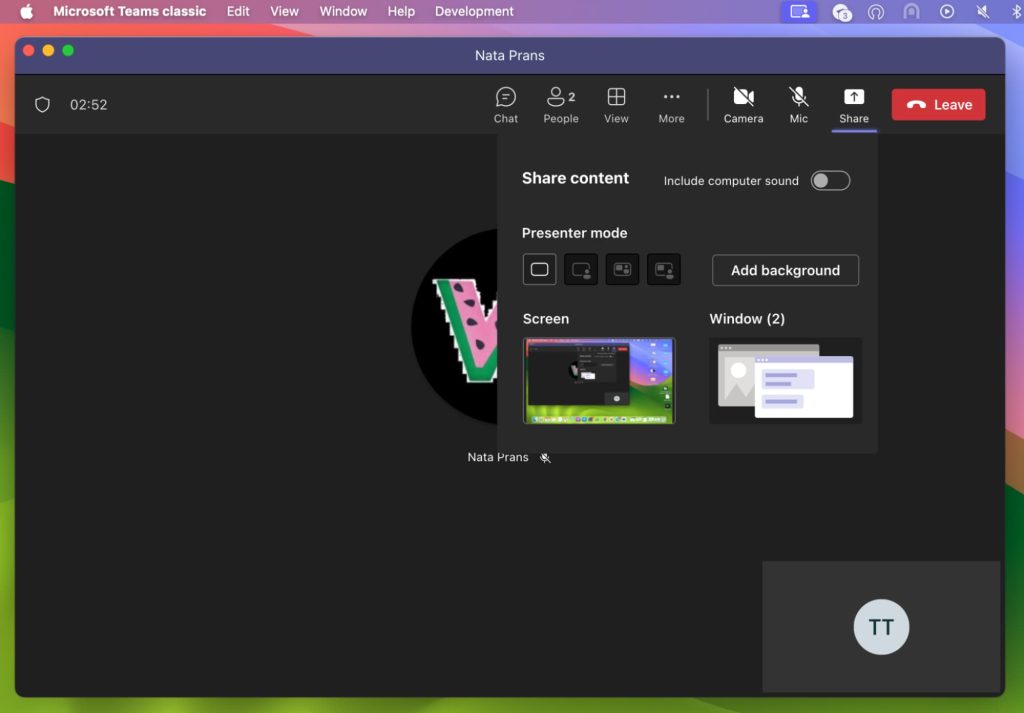Turn on the Camera
This screenshot has width=1024, height=713.
coord(743,104)
